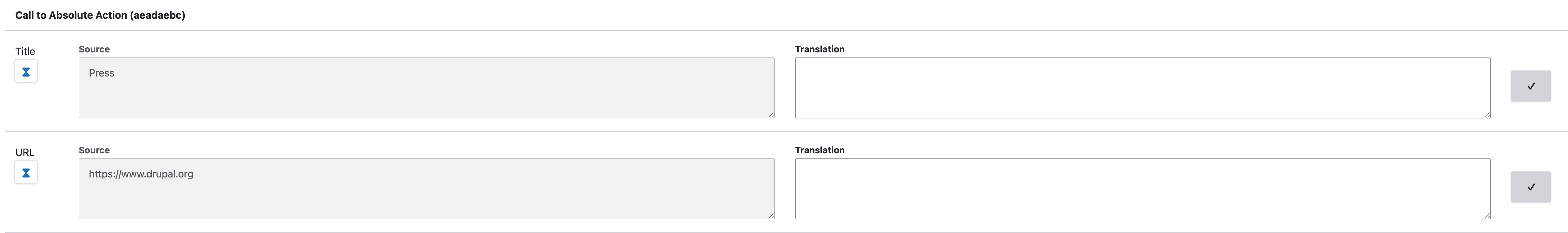Image resolution: width=1568 pixels, height=233 pixels.
Task: Click the Title field label
Action: pos(25,51)
